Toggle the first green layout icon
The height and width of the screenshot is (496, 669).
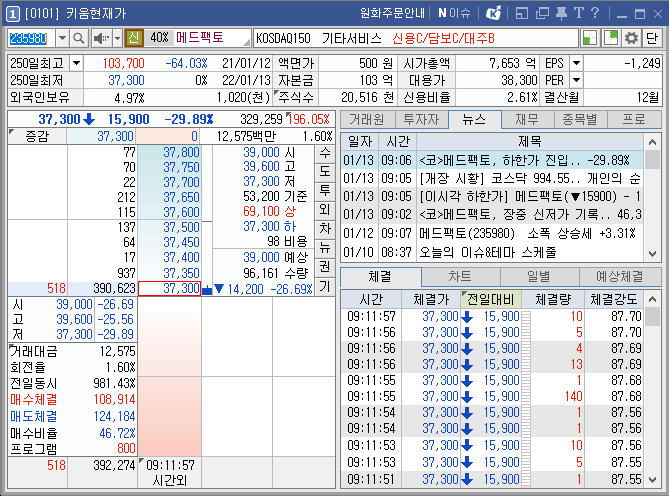(590, 38)
